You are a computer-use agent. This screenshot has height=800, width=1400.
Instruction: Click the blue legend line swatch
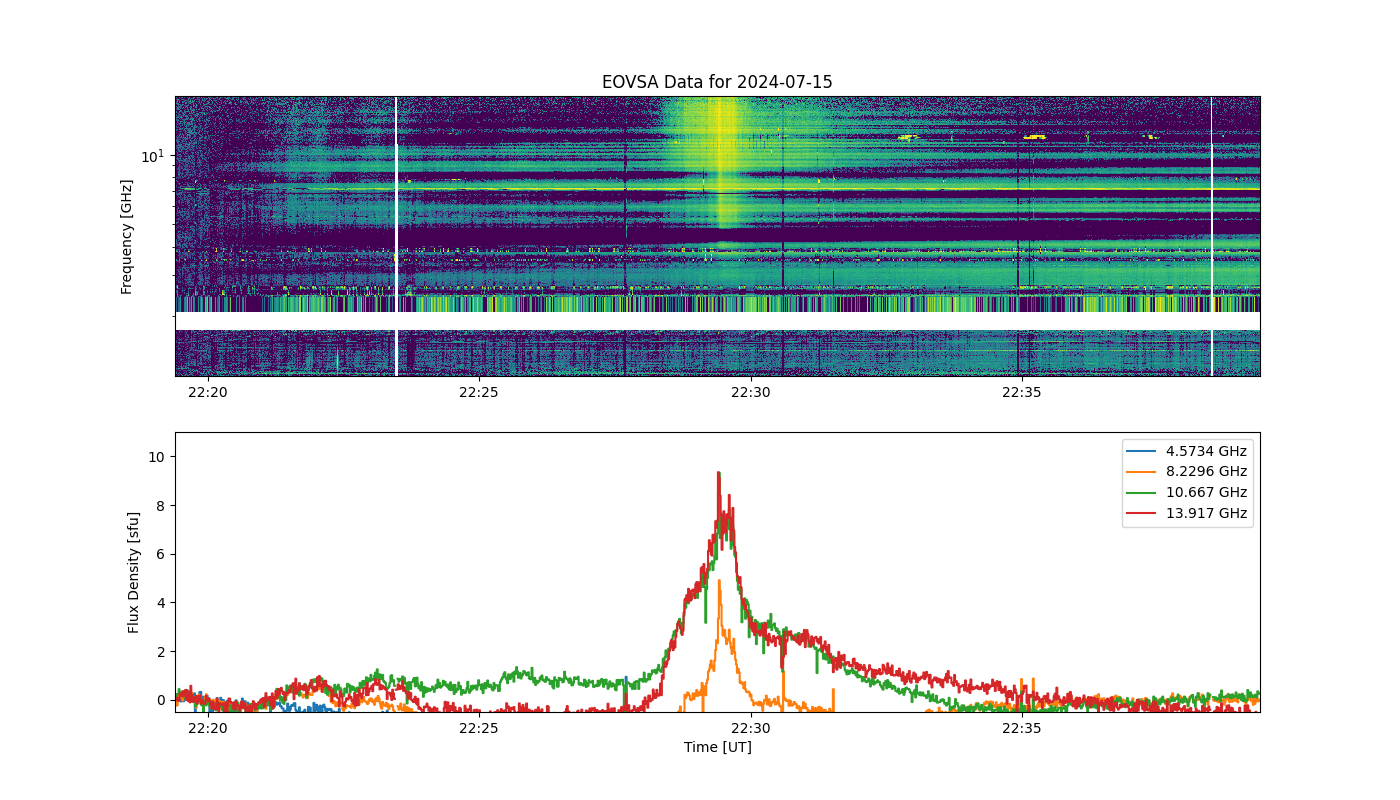pyautogui.click(x=1144, y=451)
